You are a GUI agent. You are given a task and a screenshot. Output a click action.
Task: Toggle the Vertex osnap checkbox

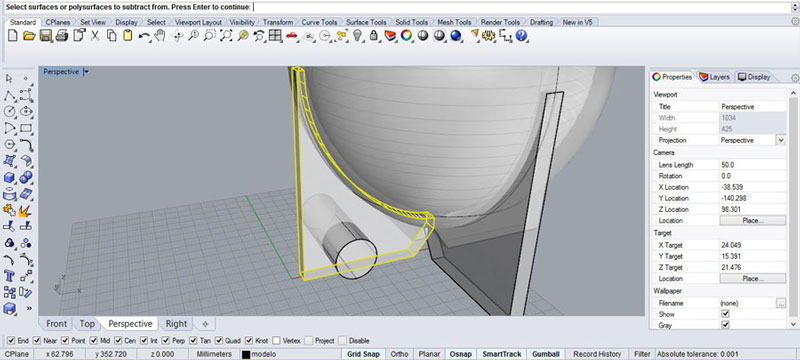[276, 340]
